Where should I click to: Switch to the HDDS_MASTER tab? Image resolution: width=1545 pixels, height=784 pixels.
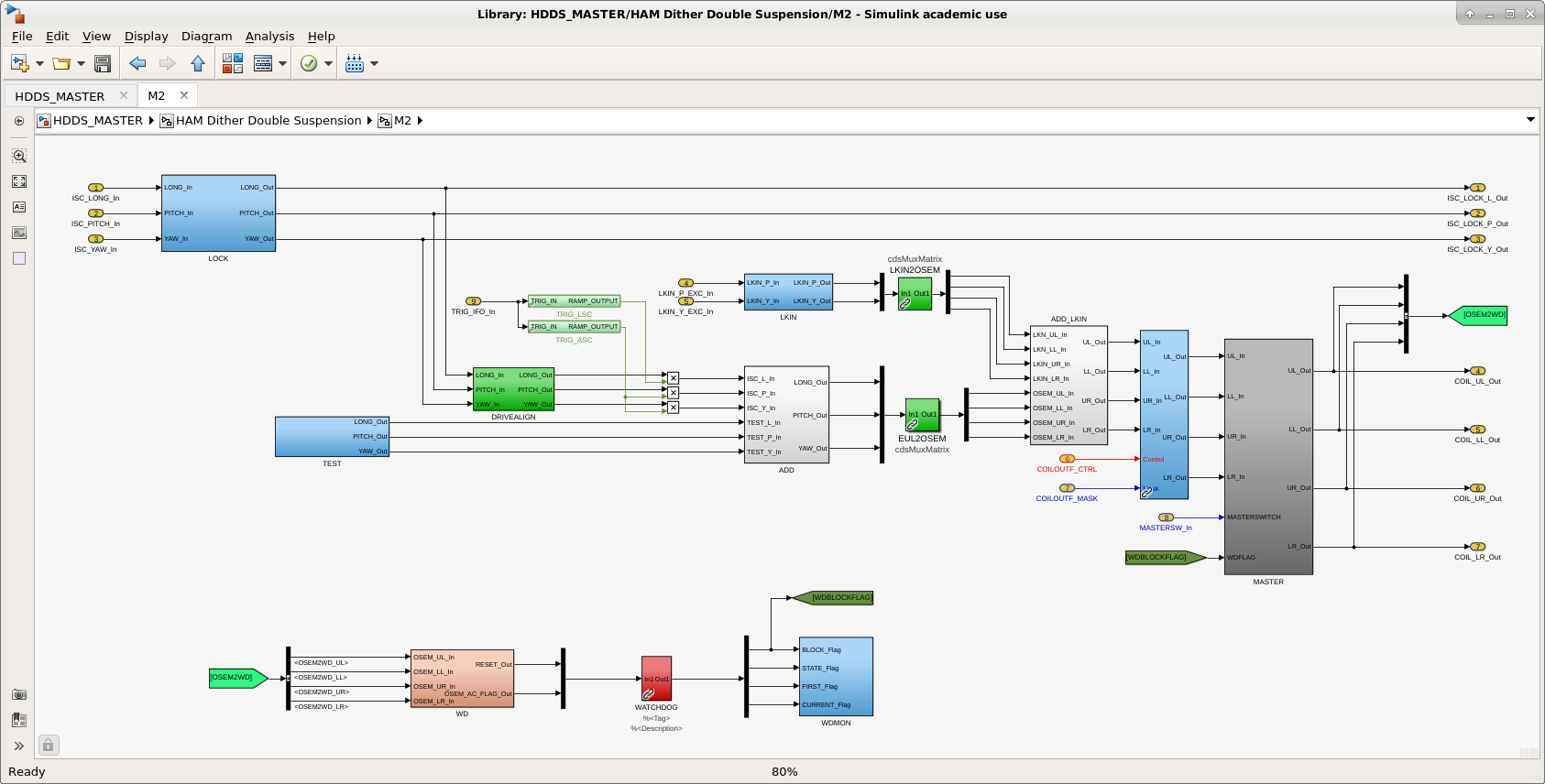click(60, 96)
